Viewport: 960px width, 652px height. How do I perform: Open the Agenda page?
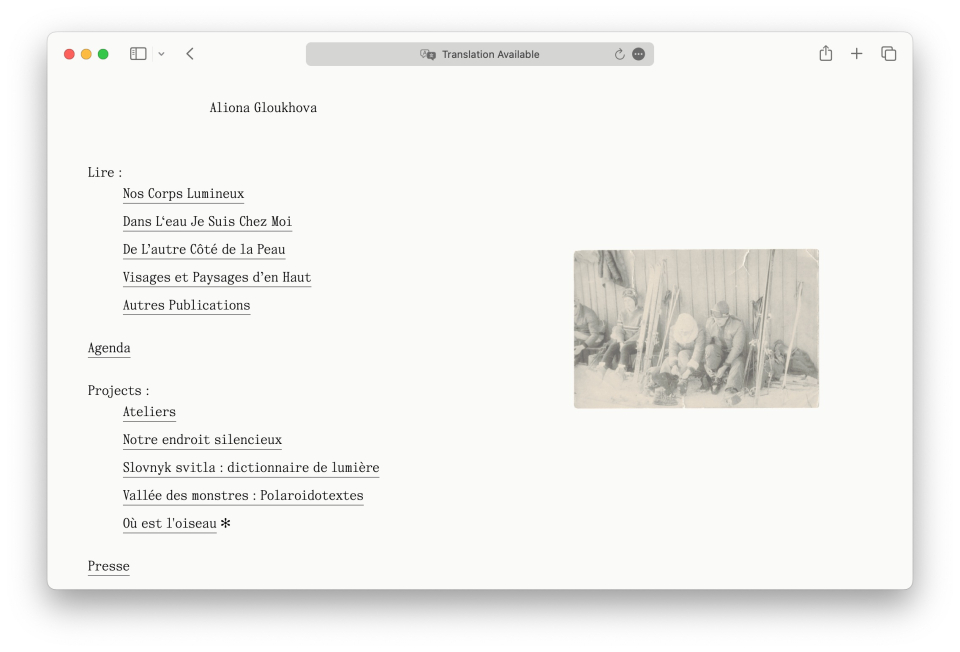(109, 348)
